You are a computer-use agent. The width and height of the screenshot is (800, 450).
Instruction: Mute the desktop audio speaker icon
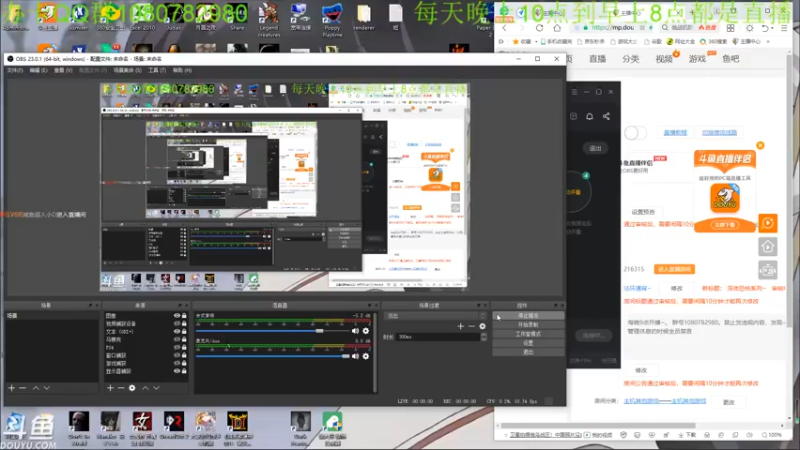pyautogui.click(x=355, y=331)
